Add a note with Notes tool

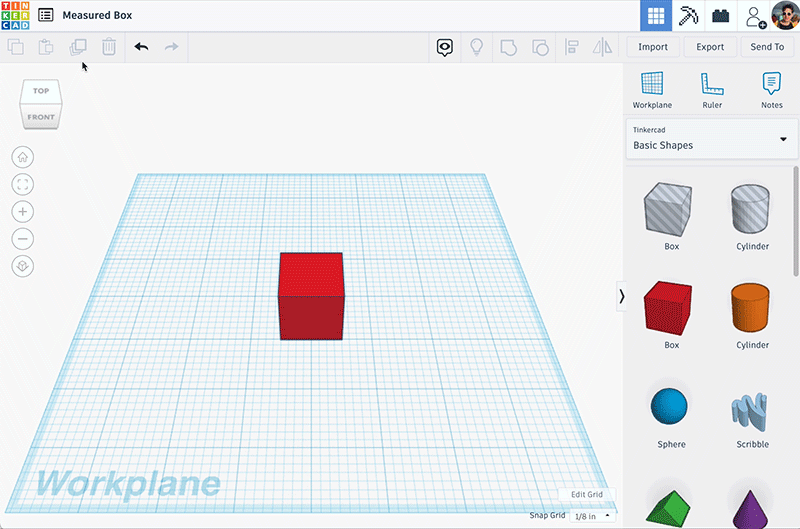coord(771,90)
